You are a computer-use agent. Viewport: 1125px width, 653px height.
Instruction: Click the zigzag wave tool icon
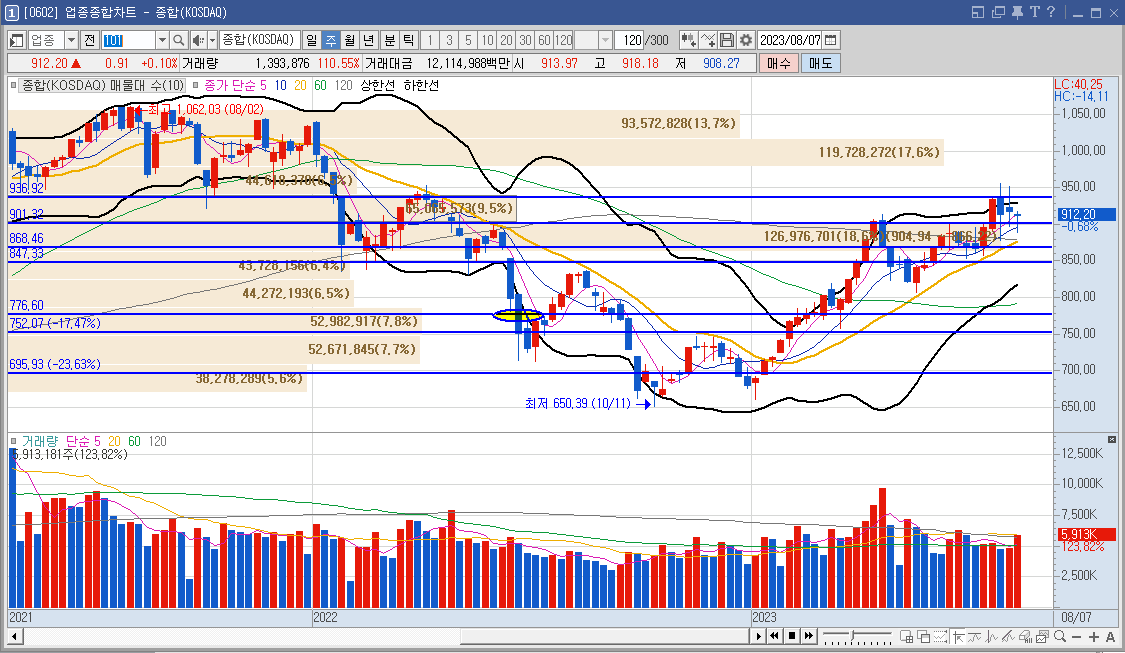pos(992,636)
